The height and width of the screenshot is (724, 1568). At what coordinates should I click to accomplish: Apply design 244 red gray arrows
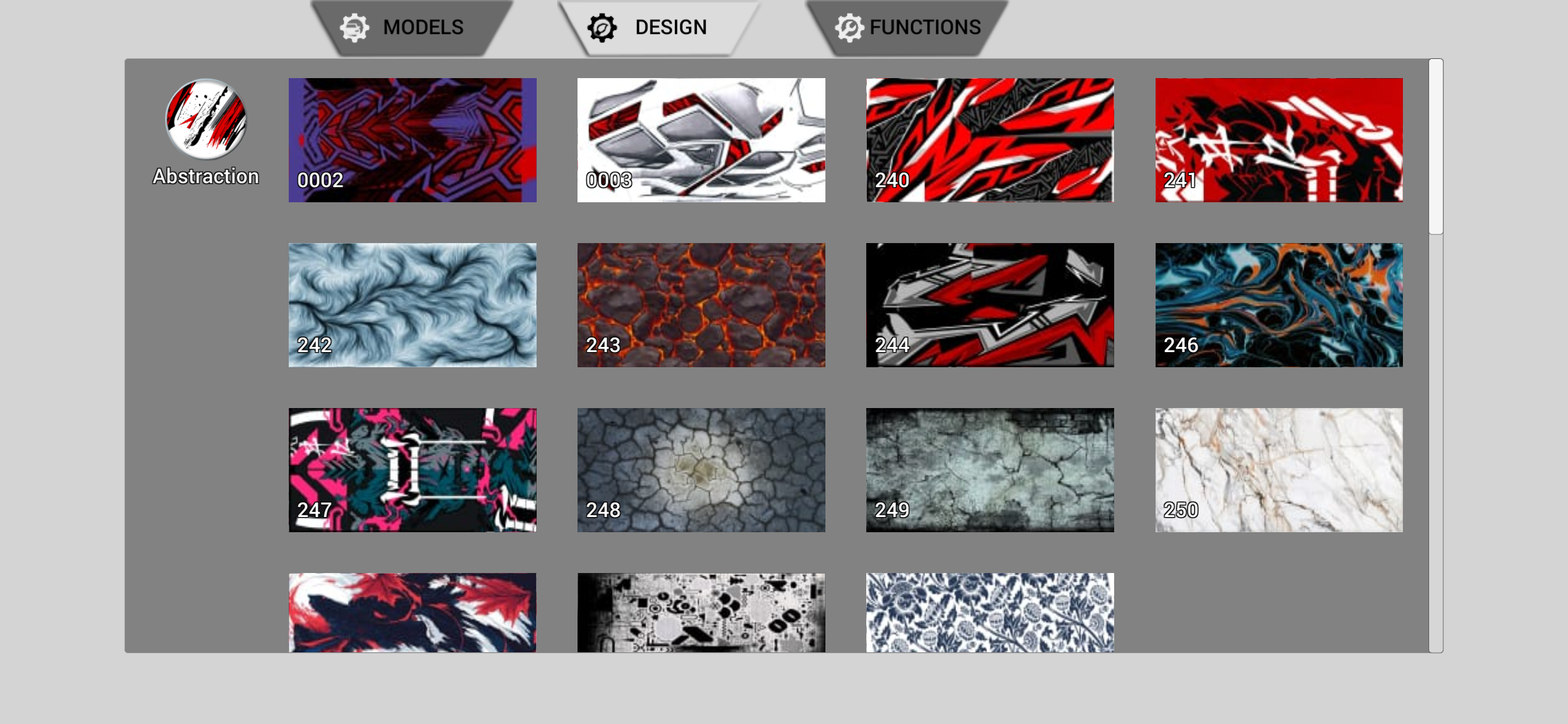[x=990, y=305]
